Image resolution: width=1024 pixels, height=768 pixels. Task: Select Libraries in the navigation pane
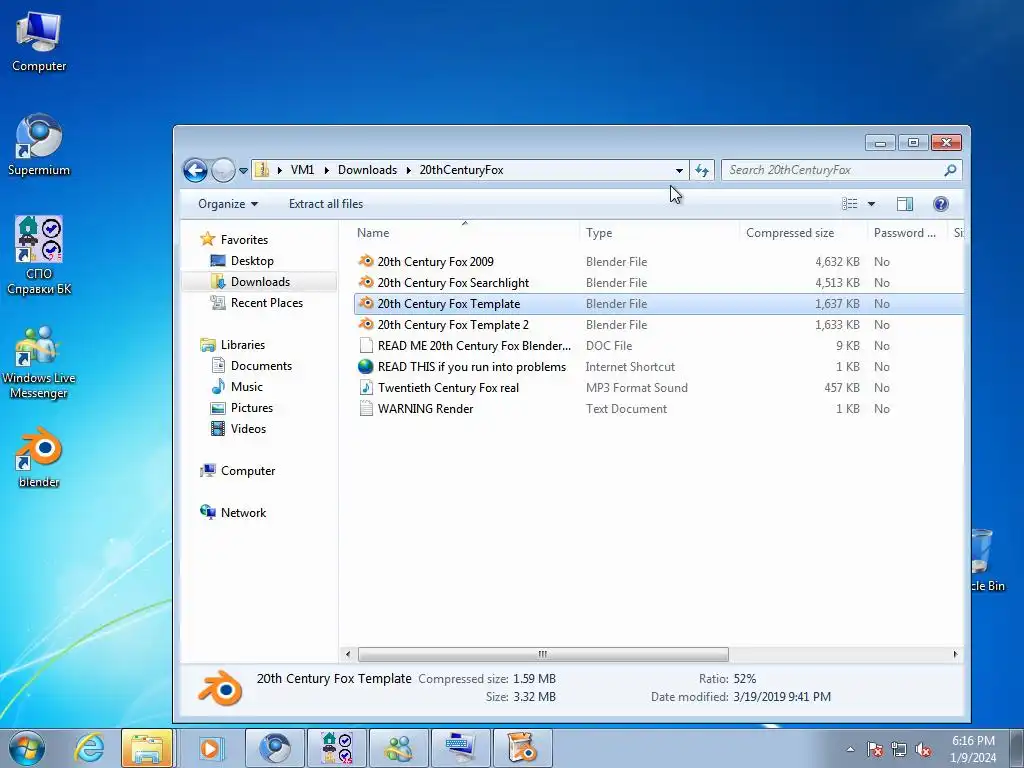tap(242, 345)
